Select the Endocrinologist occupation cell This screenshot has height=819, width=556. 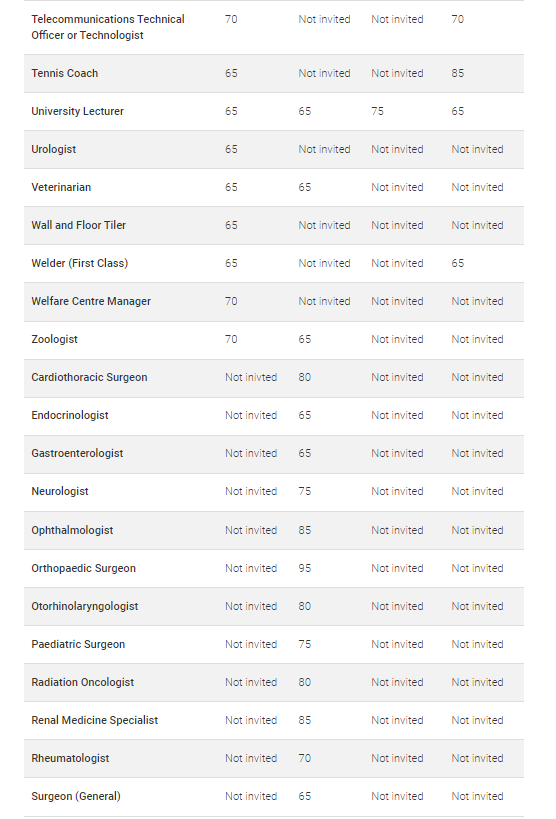[x=70, y=415]
